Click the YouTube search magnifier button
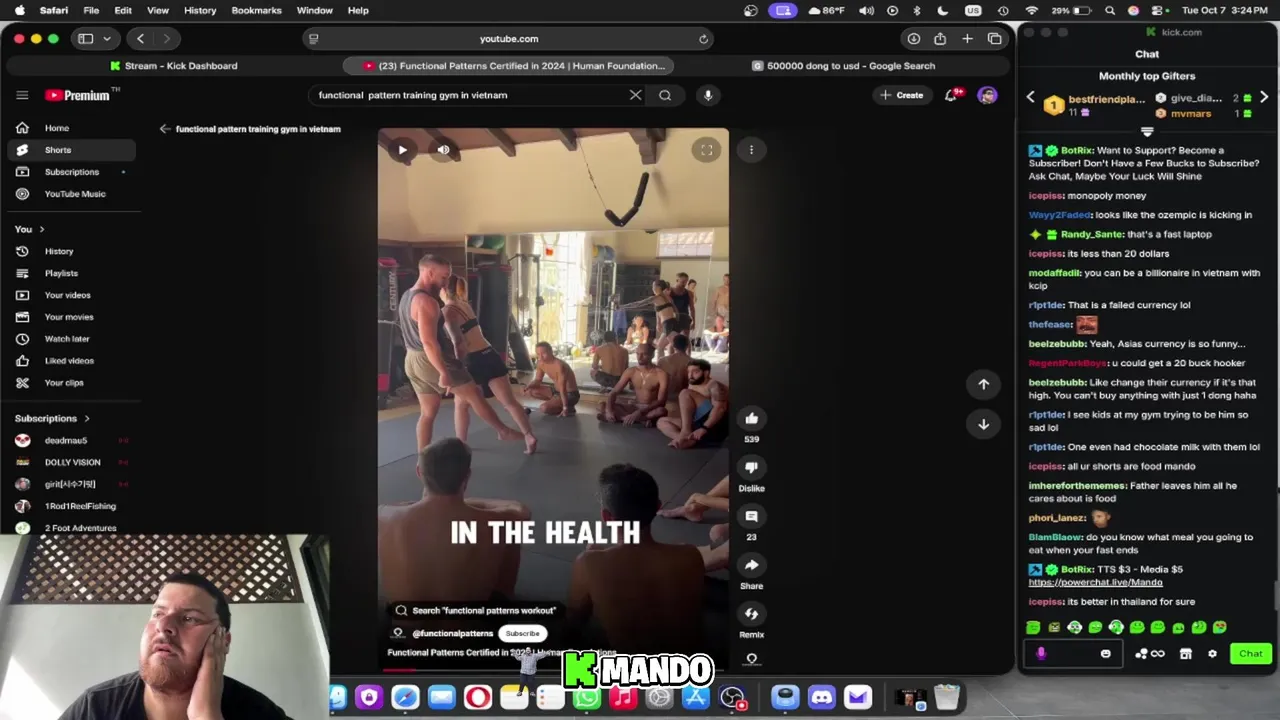The image size is (1280, 720). click(665, 95)
